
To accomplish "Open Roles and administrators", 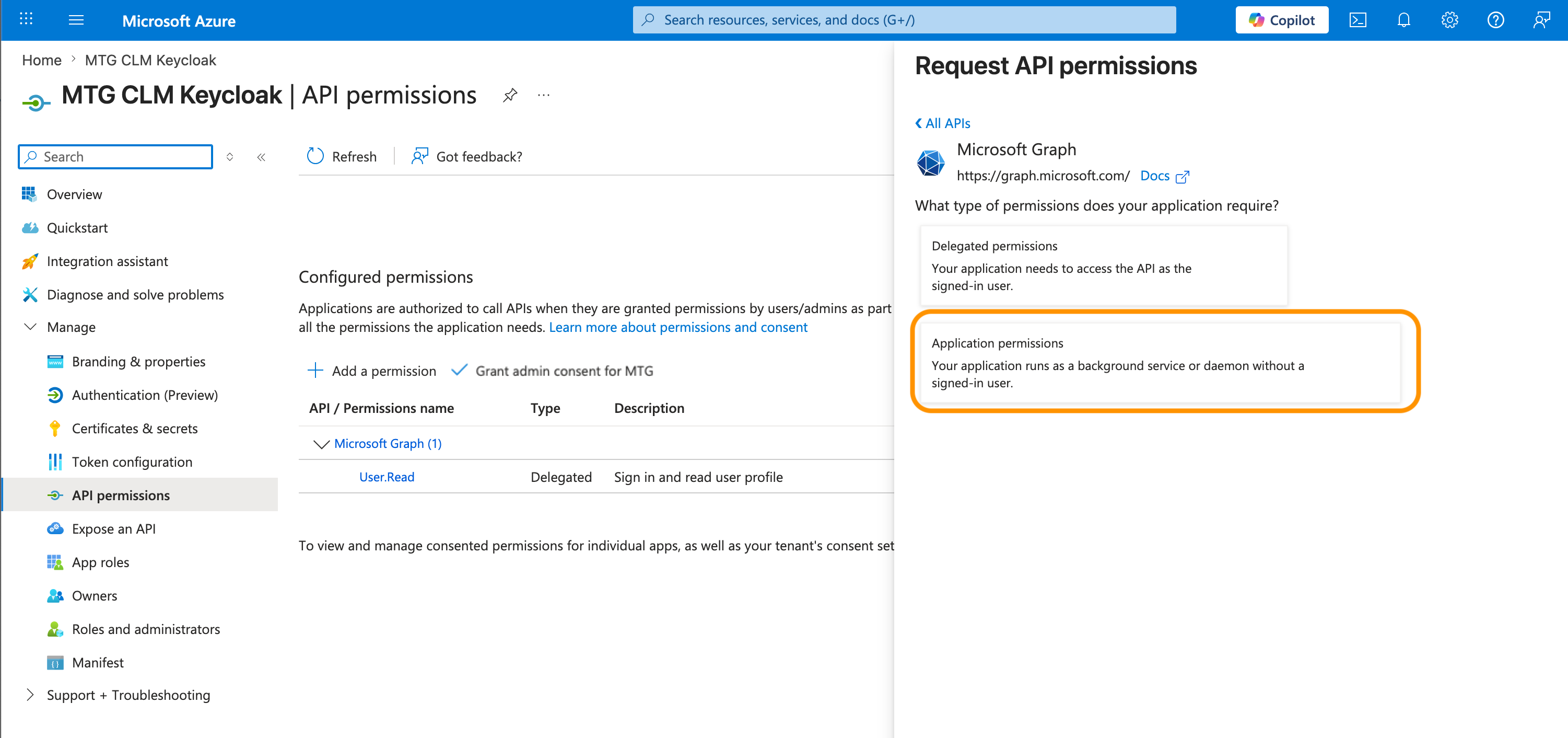I will pos(146,629).
